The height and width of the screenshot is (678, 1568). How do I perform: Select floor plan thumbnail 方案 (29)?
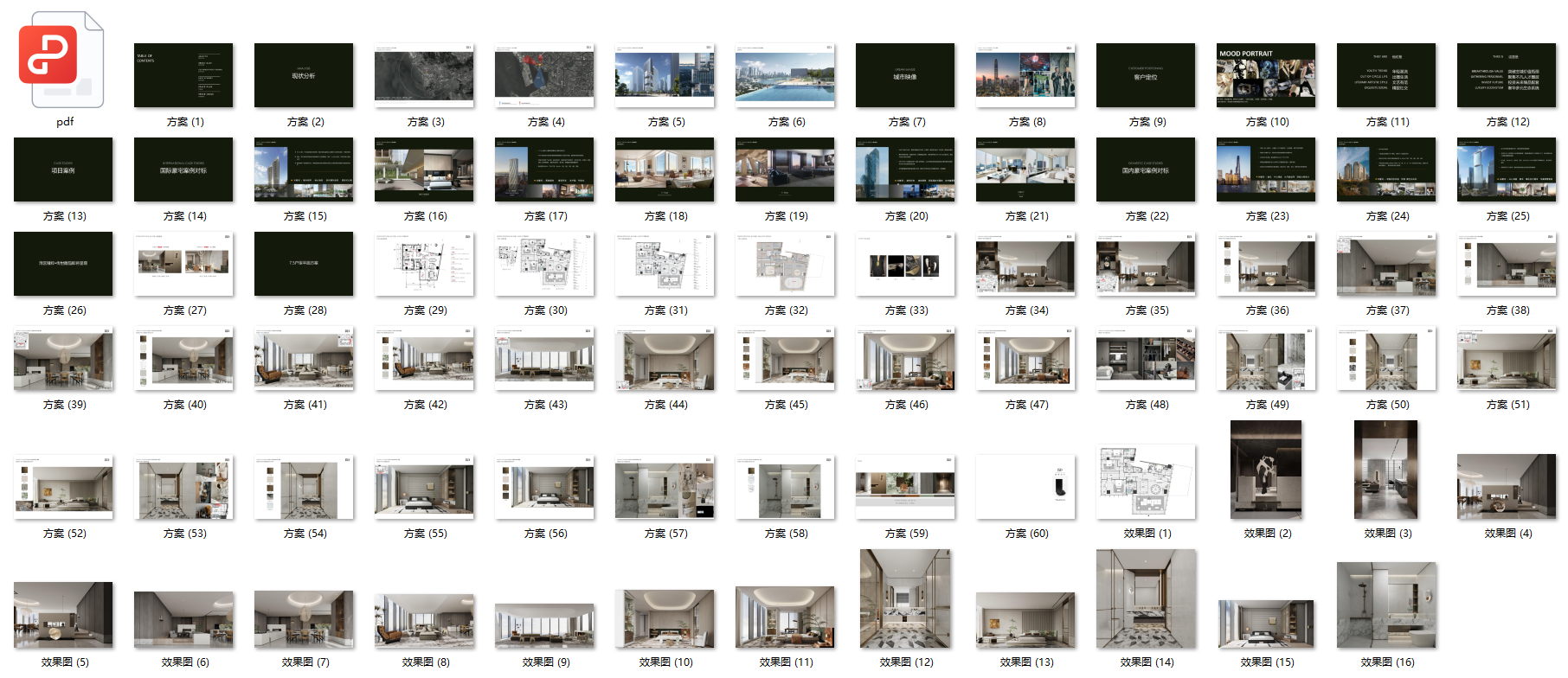tap(424, 264)
